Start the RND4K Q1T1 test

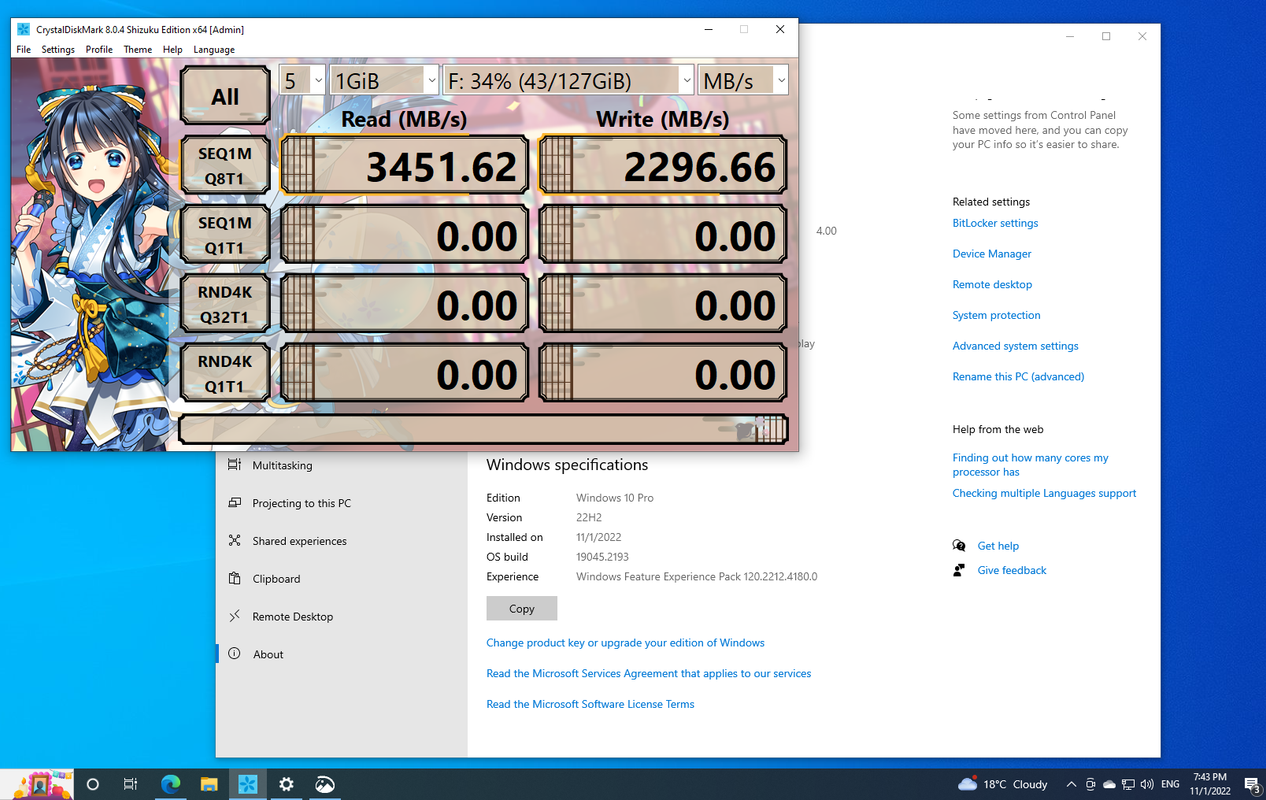coord(225,374)
